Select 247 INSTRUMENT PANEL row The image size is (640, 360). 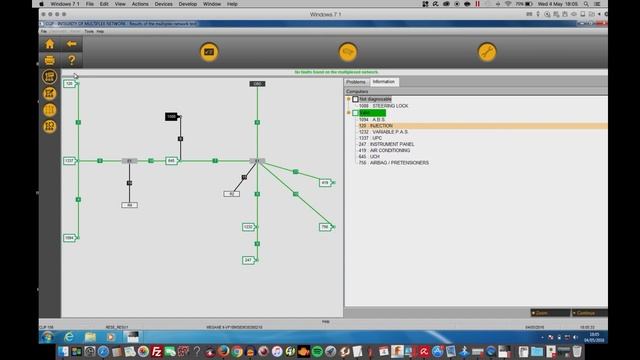click(387, 144)
